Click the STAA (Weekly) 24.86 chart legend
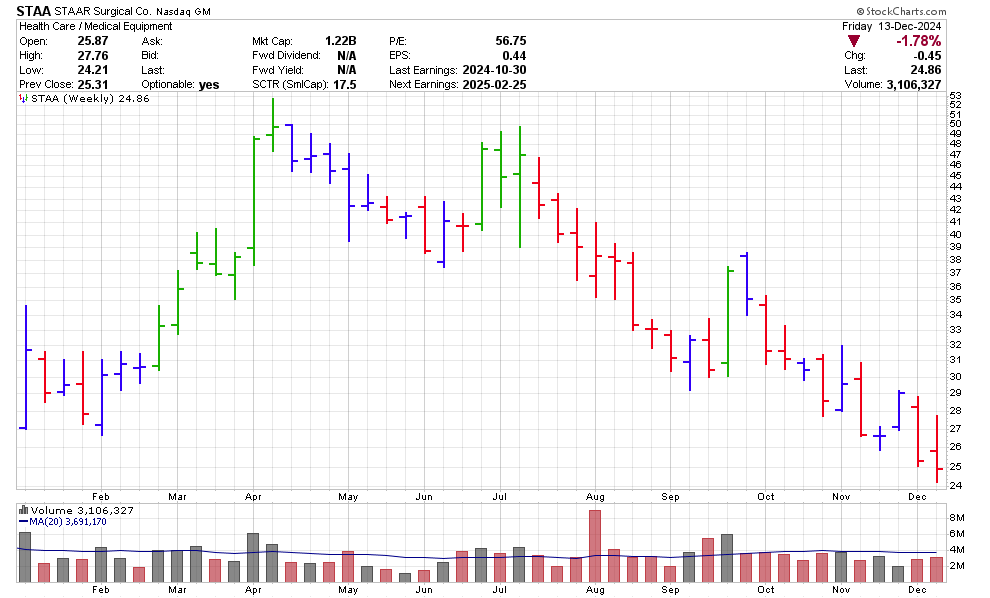 90,99
